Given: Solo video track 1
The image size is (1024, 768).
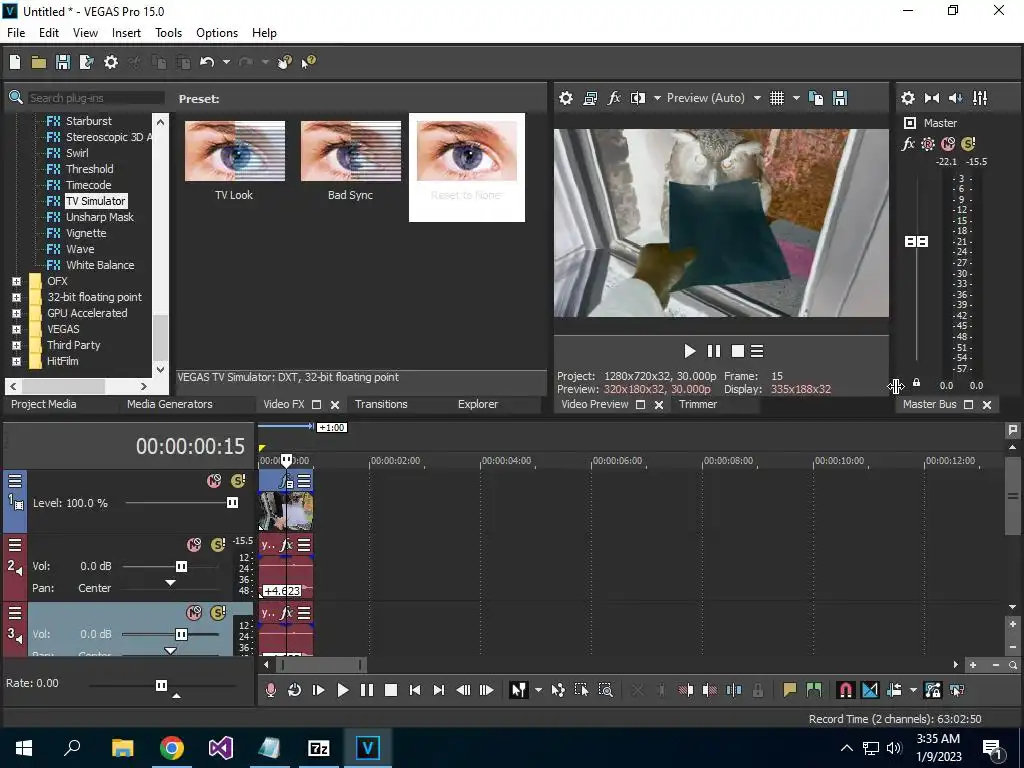Looking at the screenshot, I should click(238, 481).
